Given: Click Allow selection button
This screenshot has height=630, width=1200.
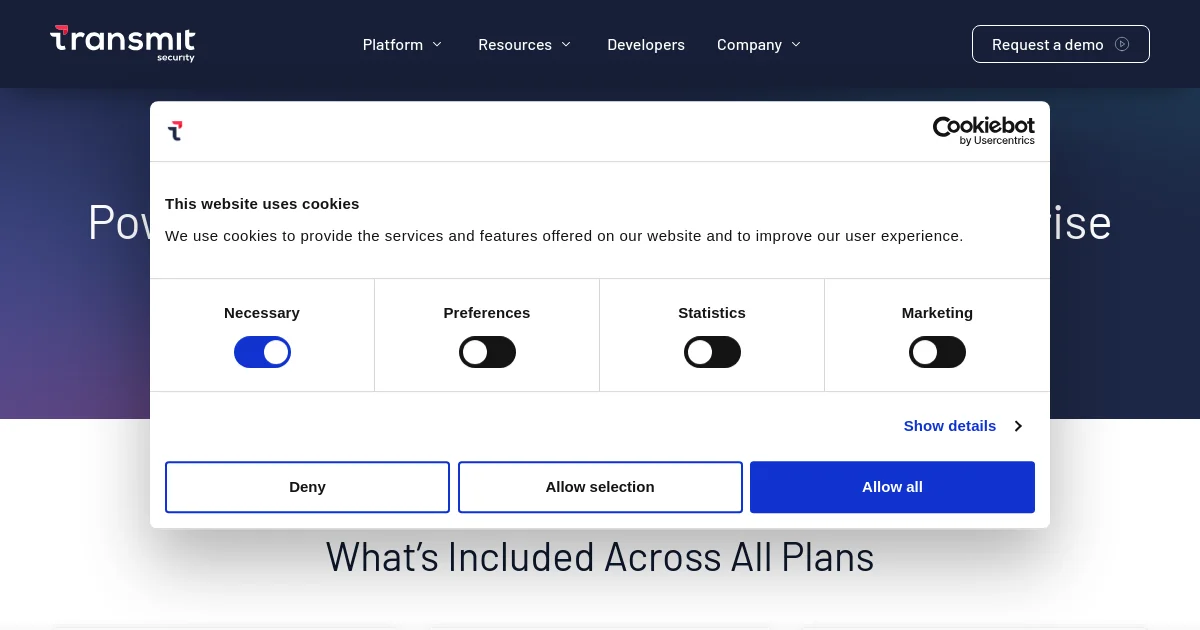Looking at the screenshot, I should click(x=600, y=487).
